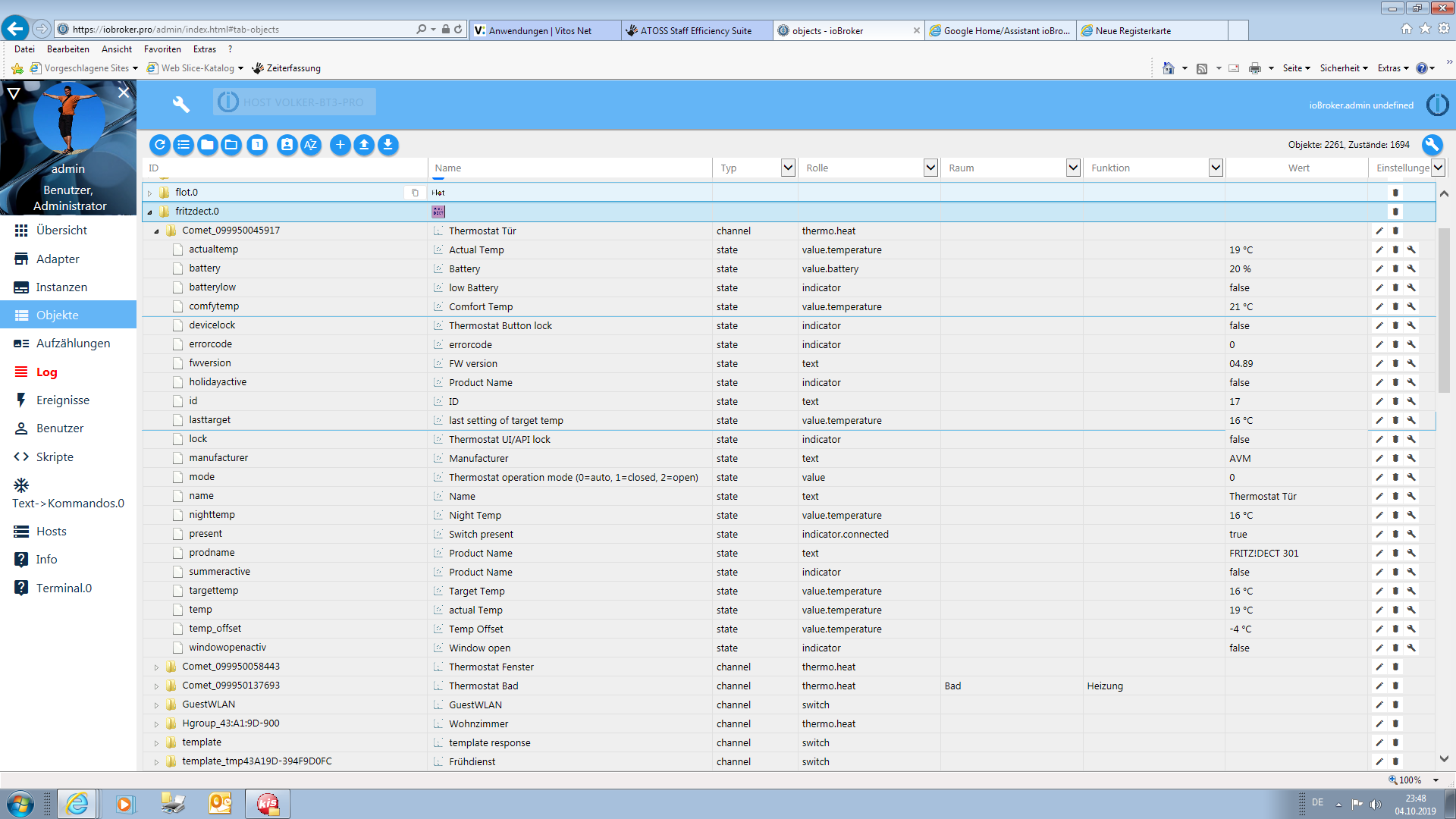The width and height of the screenshot is (1456, 819).
Task: Toggle states view with numbered toolbar icon
Action: (x=258, y=145)
